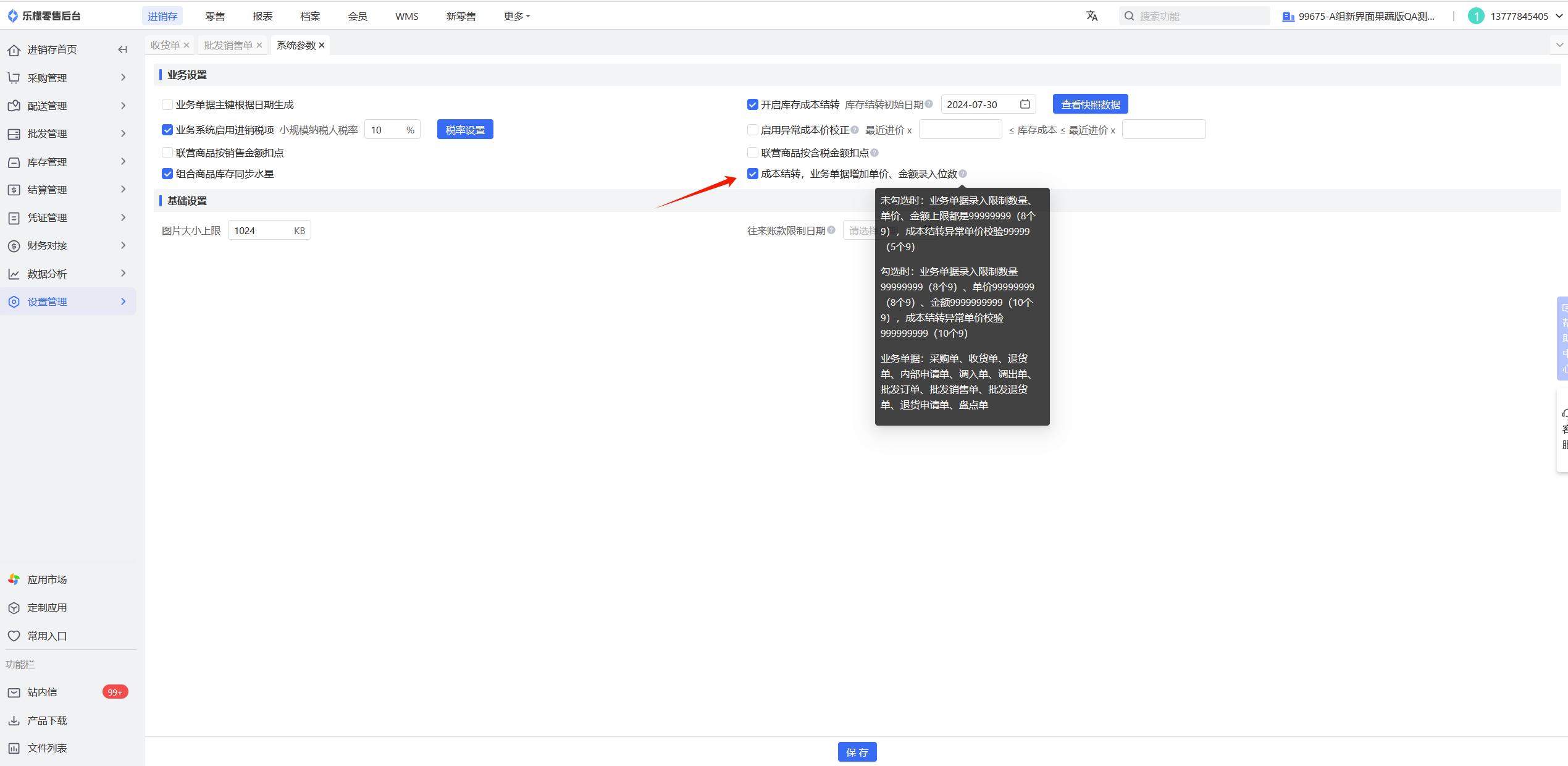Expand 凭证管理 submenu chevron
The image size is (1568, 766).
124,217
